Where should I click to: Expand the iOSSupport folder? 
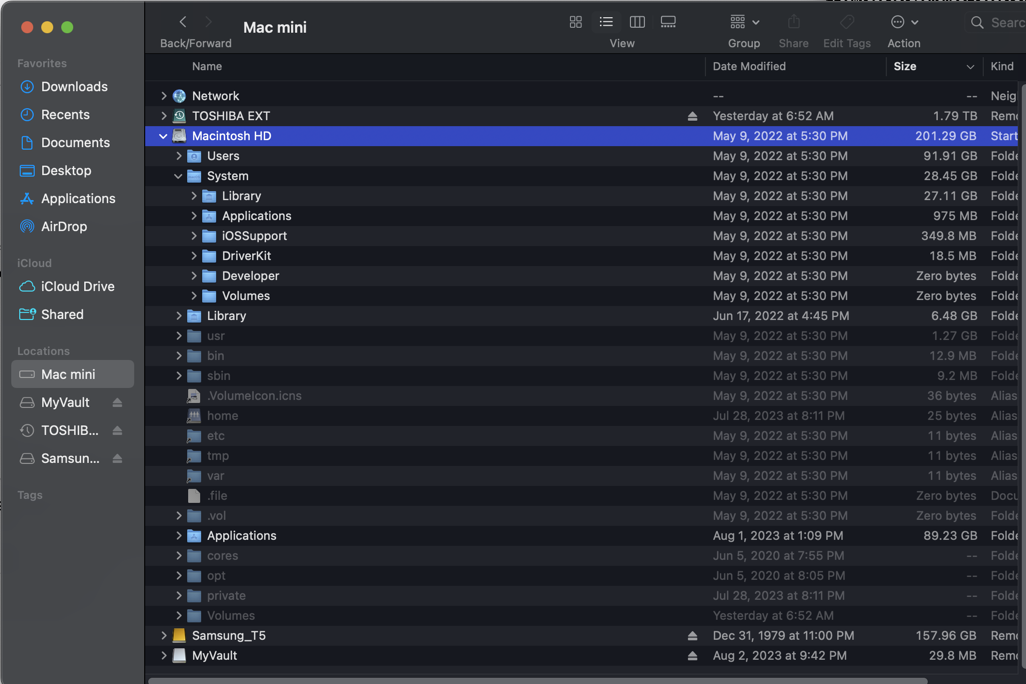(x=194, y=236)
